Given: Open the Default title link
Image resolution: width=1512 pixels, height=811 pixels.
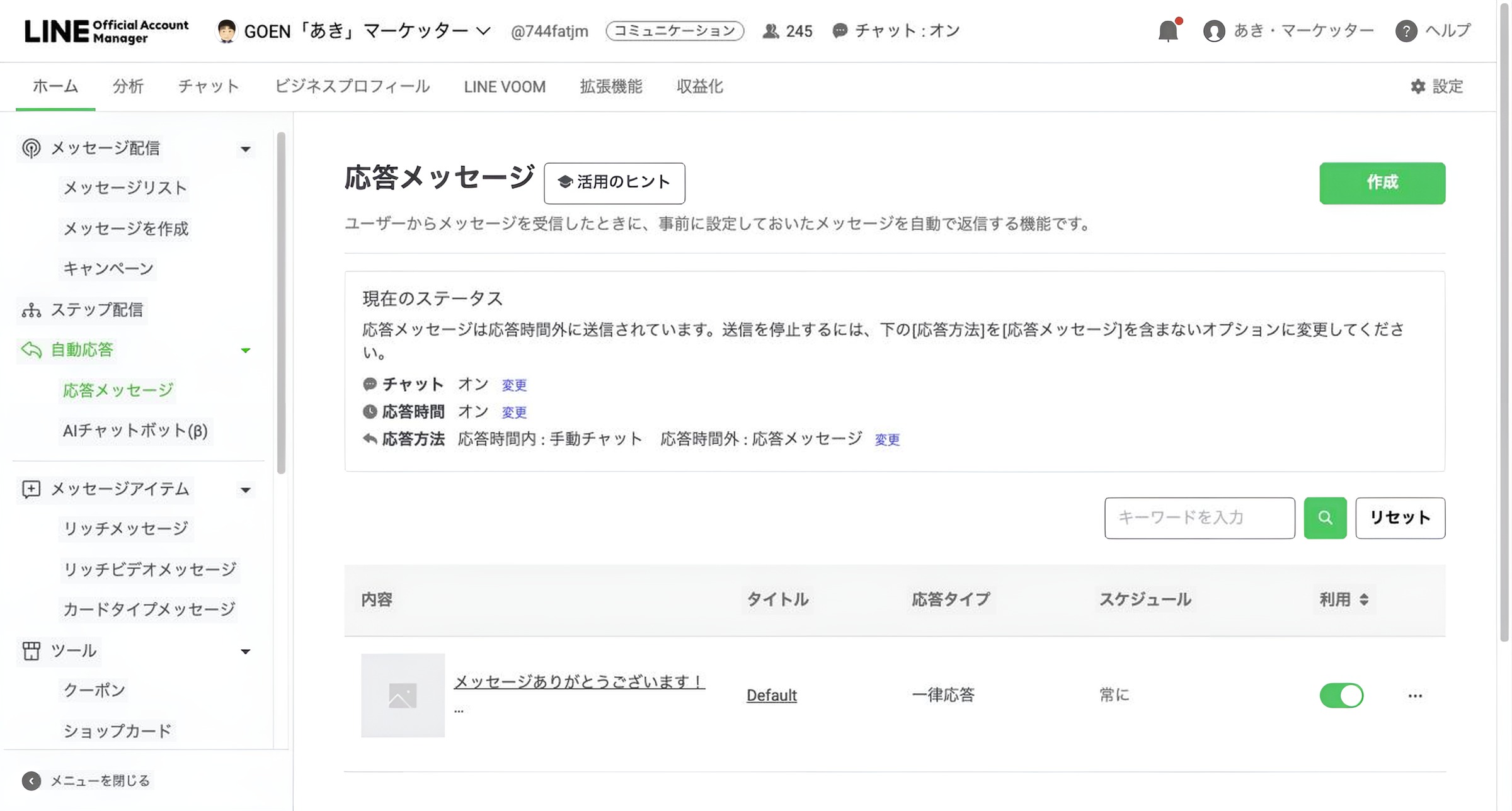Looking at the screenshot, I should tap(771, 695).
